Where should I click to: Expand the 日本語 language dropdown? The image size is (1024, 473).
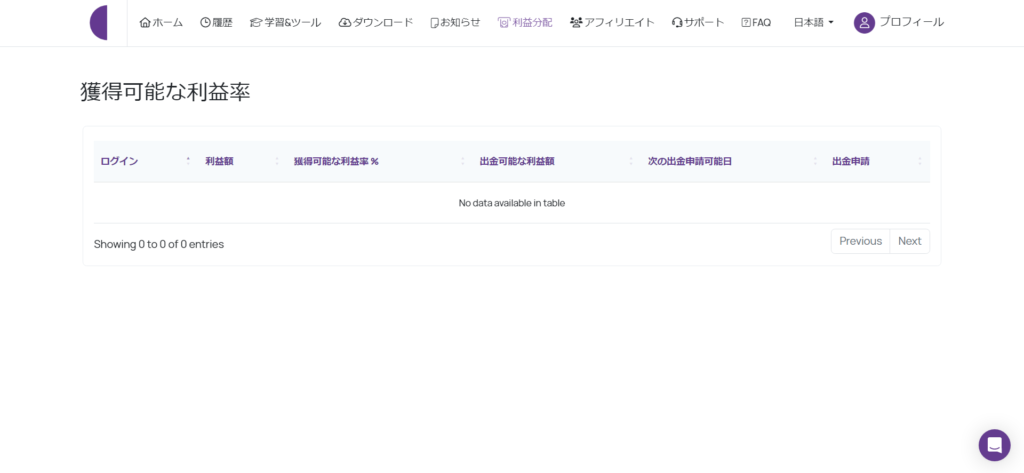click(814, 22)
